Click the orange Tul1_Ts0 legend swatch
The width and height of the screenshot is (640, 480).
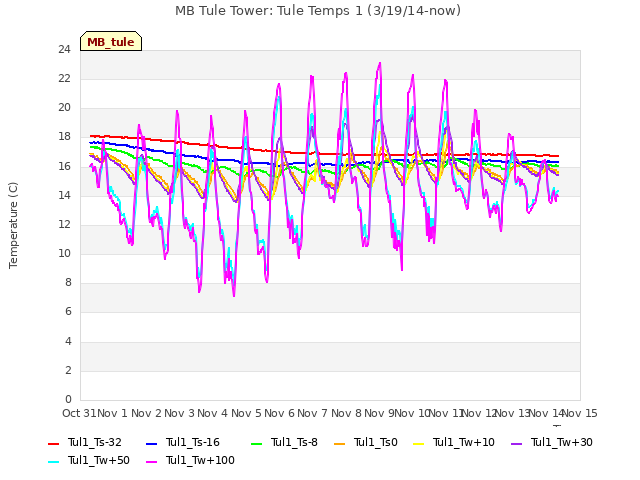tap(339, 443)
